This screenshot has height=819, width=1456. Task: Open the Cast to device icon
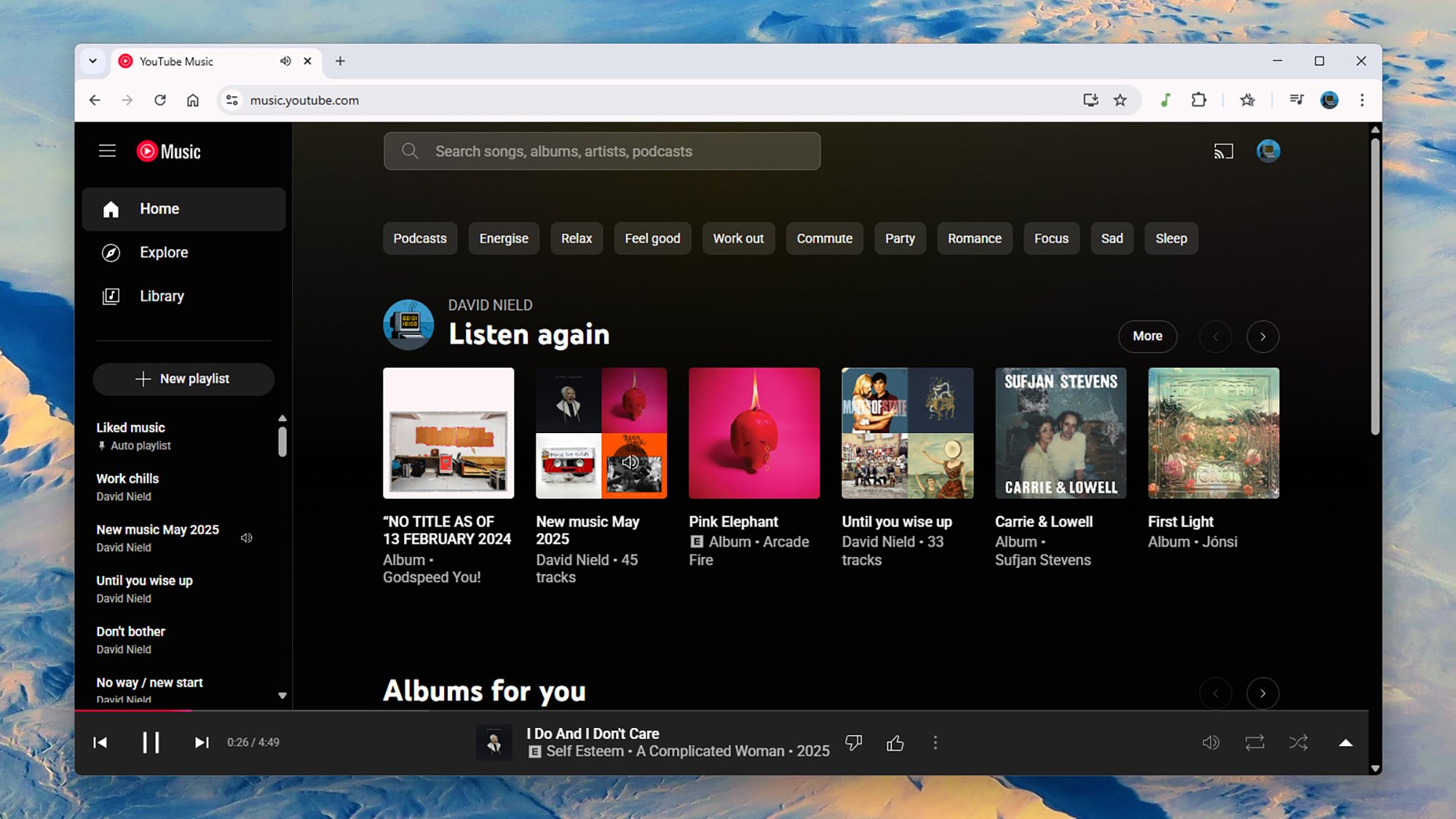(x=1224, y=151)
